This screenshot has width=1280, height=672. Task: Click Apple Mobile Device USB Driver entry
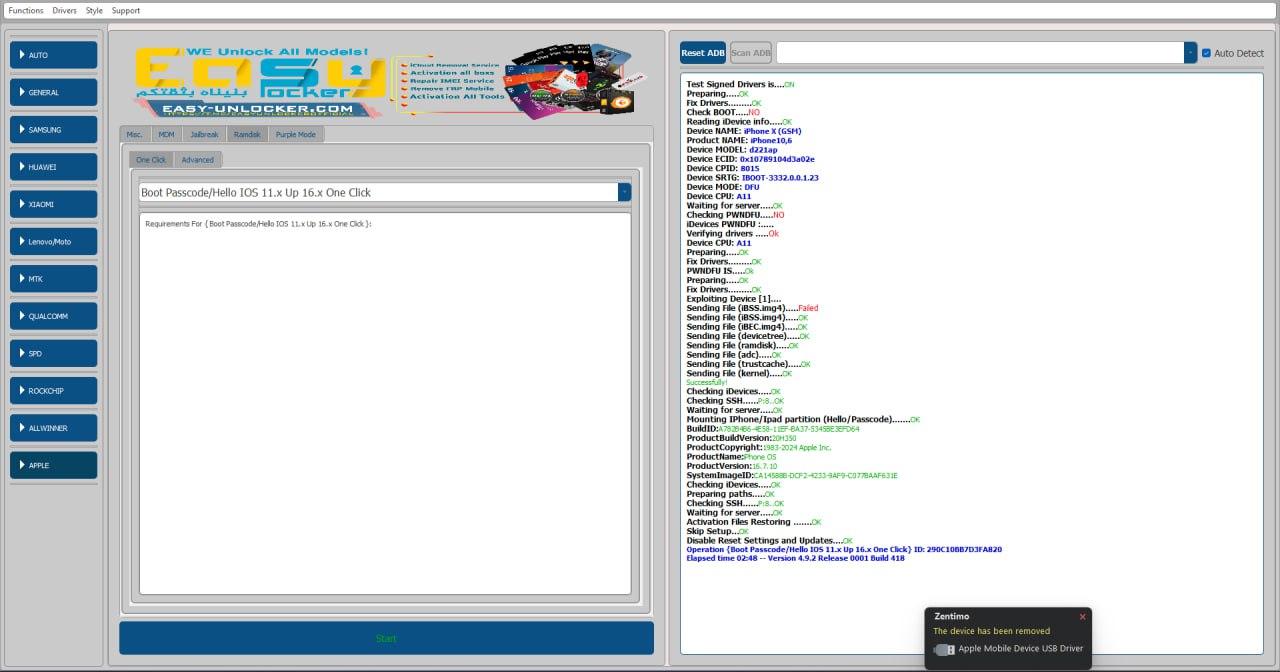[1020, 649]
